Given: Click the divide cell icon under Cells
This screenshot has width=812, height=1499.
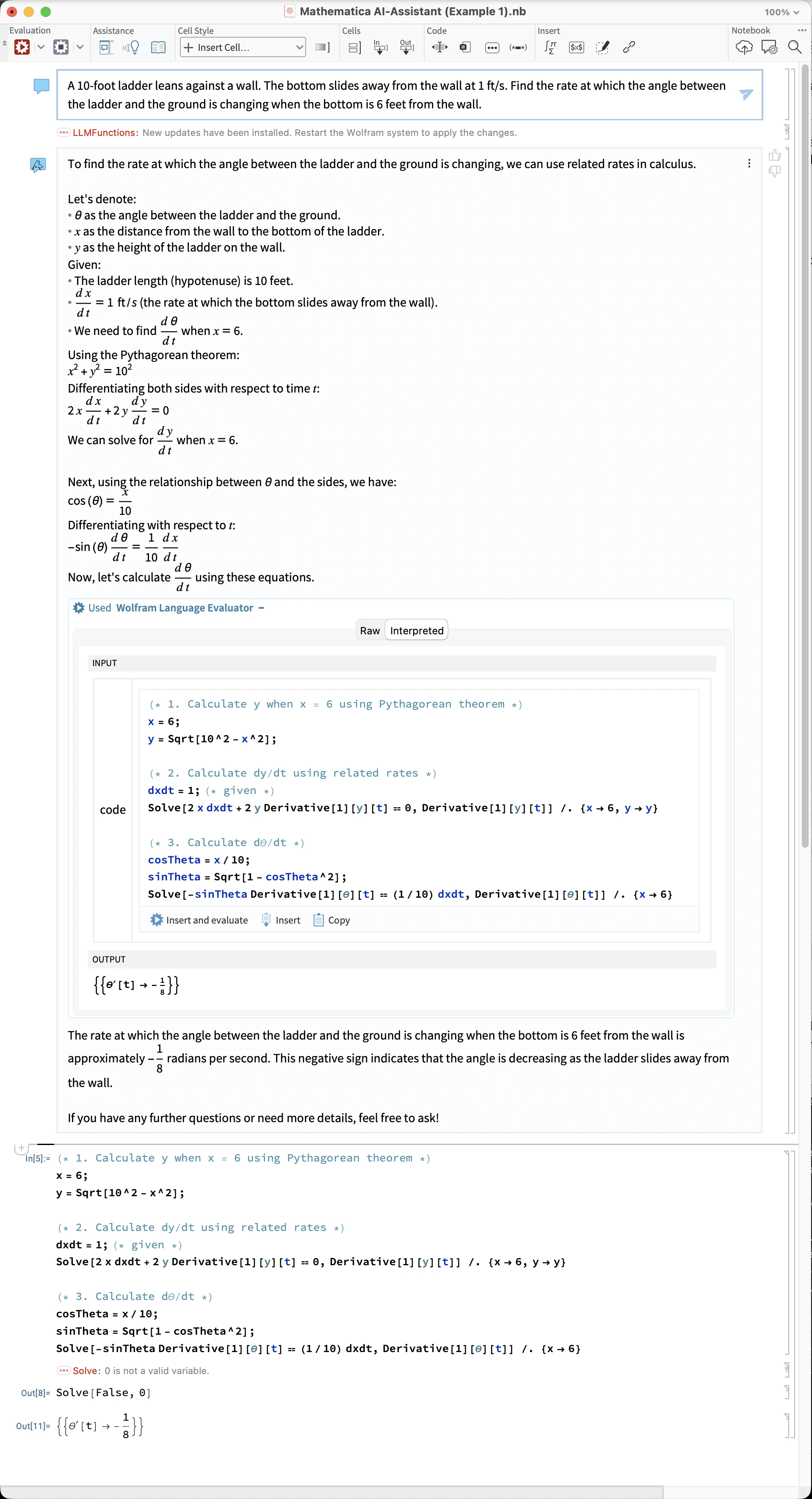Looking at the screenshot, I should pos(354,47).
